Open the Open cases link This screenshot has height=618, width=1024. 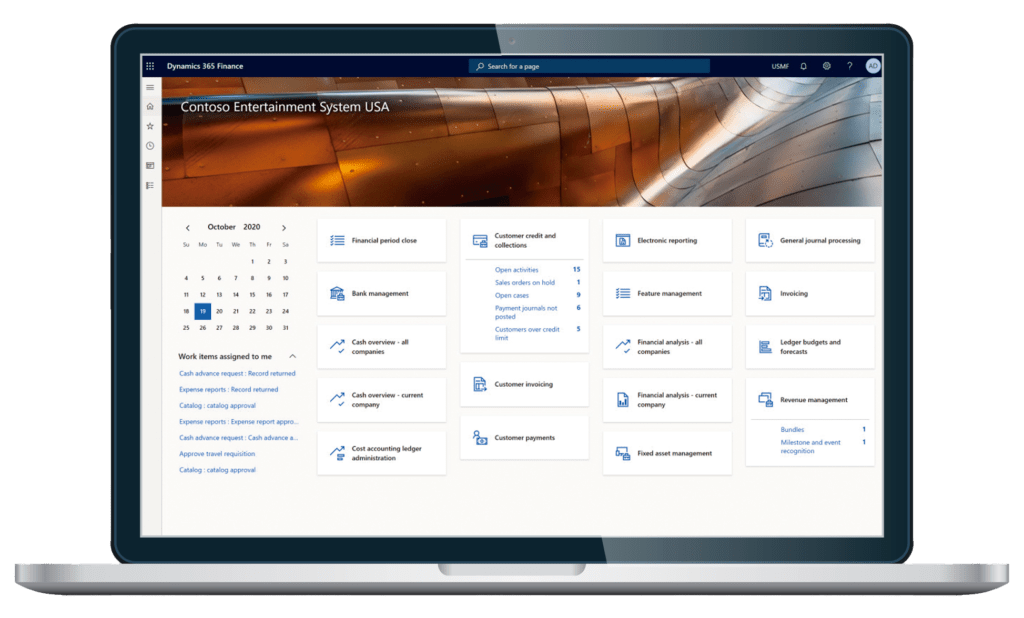pyautogui.click(x=512, y=295)
